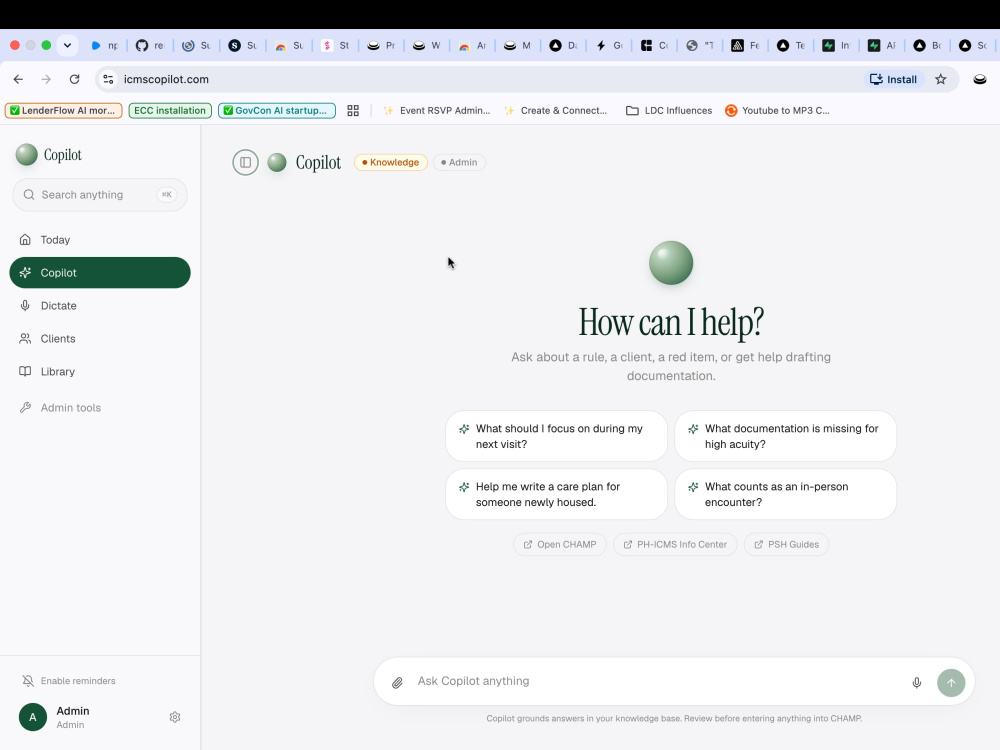
Task: Open settings gear next to Admin
Action: click(175, 717)
